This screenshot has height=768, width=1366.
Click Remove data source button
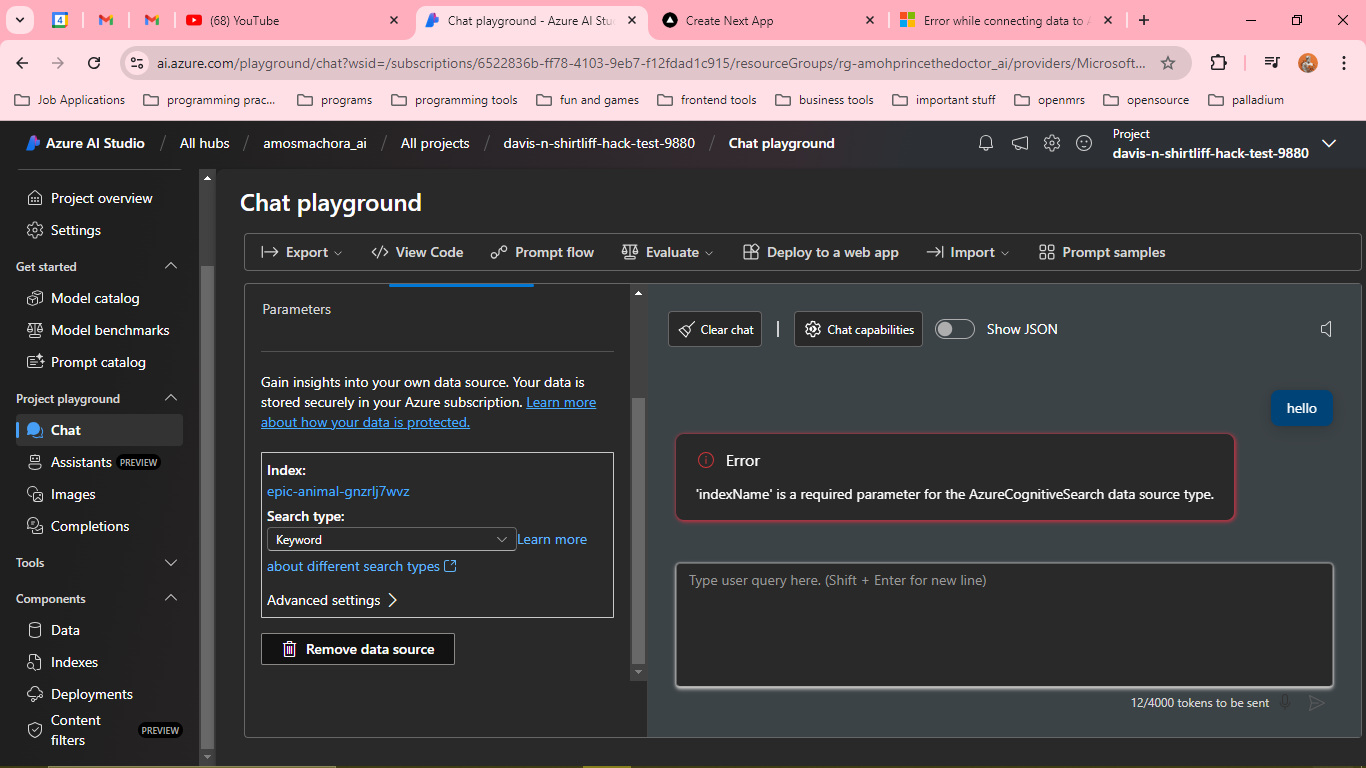358,649
